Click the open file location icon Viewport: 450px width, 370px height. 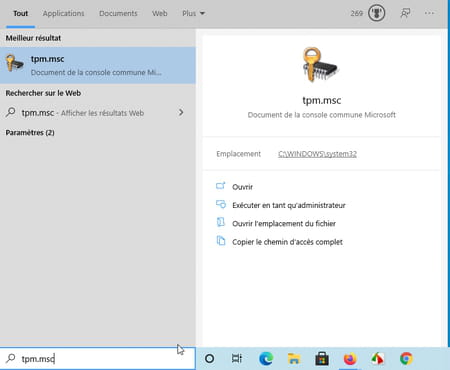221,222
